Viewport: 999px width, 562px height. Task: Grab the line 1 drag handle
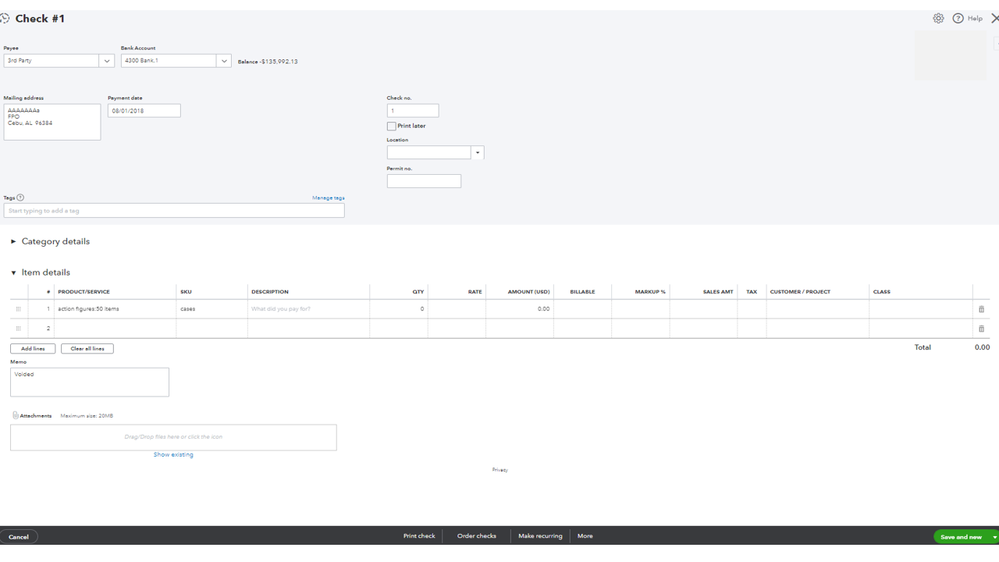pyautogui.click(x=18, y=309)
